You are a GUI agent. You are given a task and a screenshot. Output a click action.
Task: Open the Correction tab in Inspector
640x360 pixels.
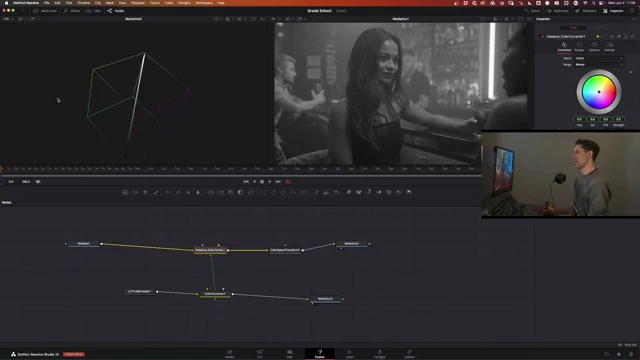click(564, 47)
